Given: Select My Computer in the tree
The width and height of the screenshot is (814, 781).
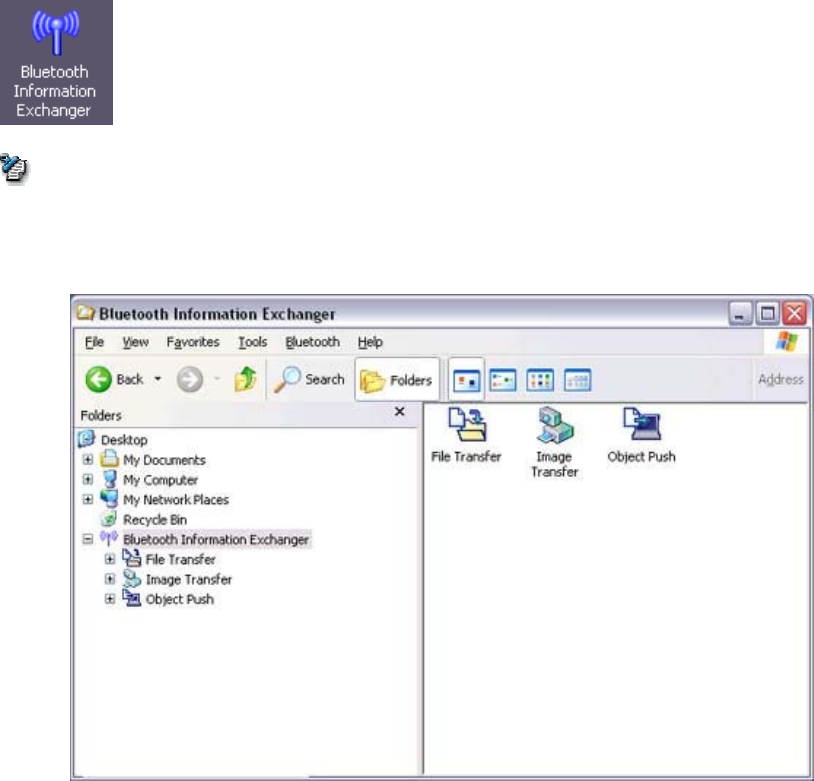Looking at the screenshot, I should pos(160,480).
